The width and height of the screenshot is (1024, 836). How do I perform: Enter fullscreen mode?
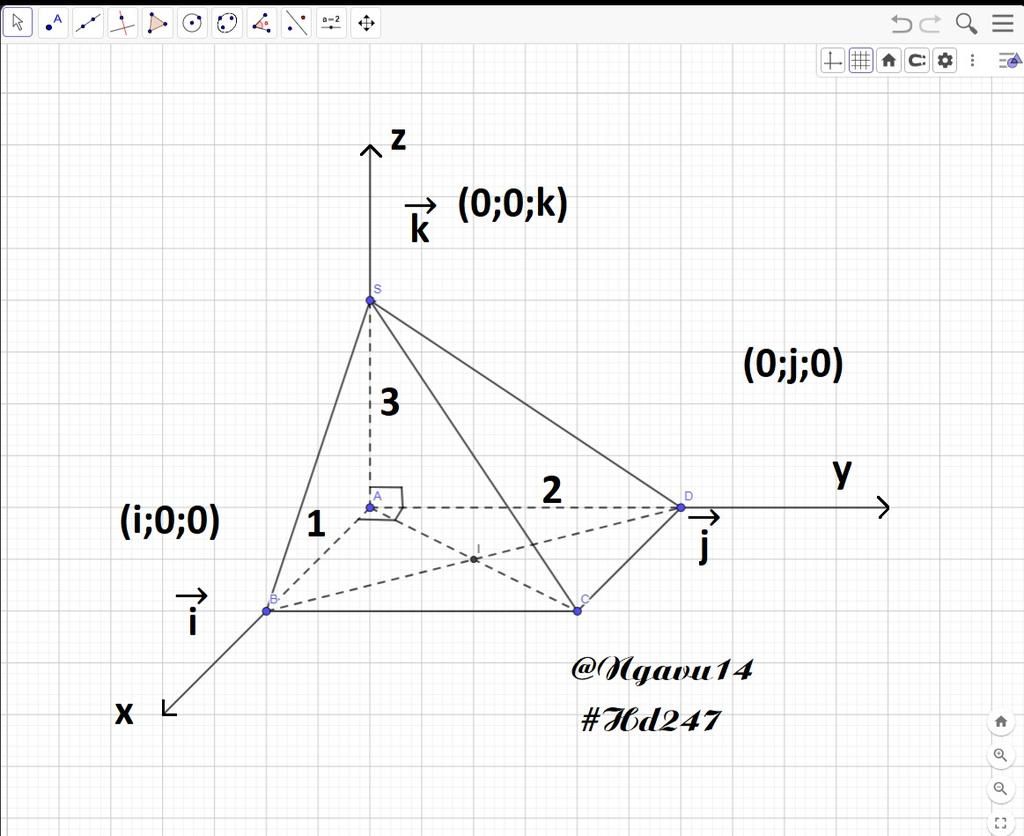point(1000,822)
